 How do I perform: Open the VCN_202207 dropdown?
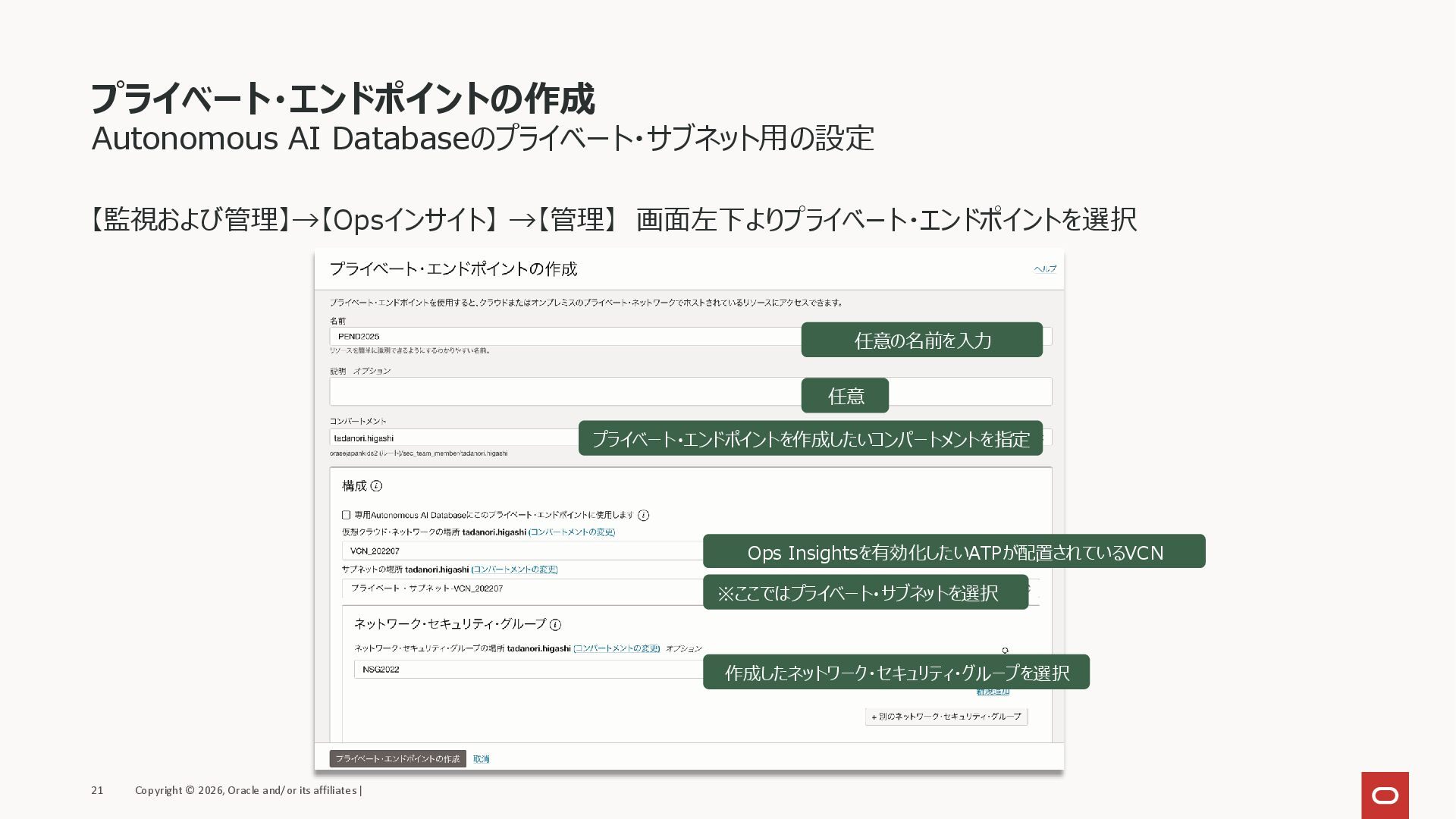pos(522,551)
